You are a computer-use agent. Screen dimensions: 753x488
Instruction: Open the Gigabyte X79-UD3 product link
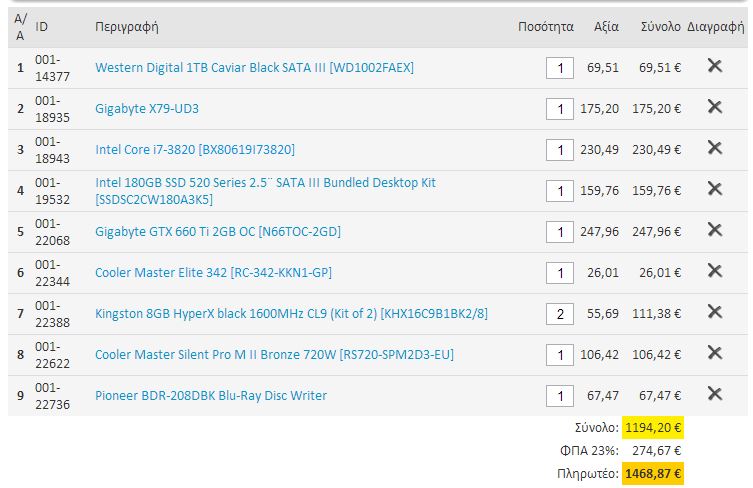click(x=147, y=109)
